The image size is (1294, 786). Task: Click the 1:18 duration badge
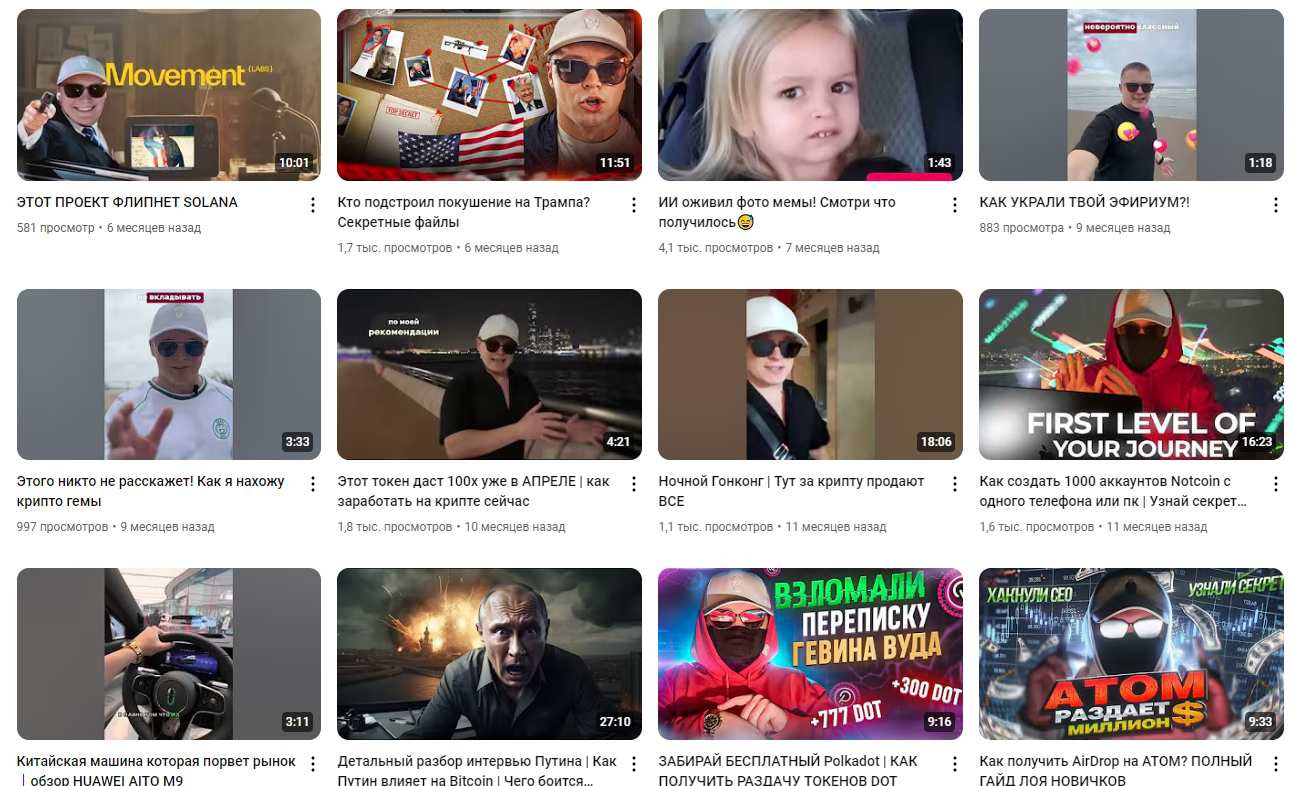(1260, 163)
